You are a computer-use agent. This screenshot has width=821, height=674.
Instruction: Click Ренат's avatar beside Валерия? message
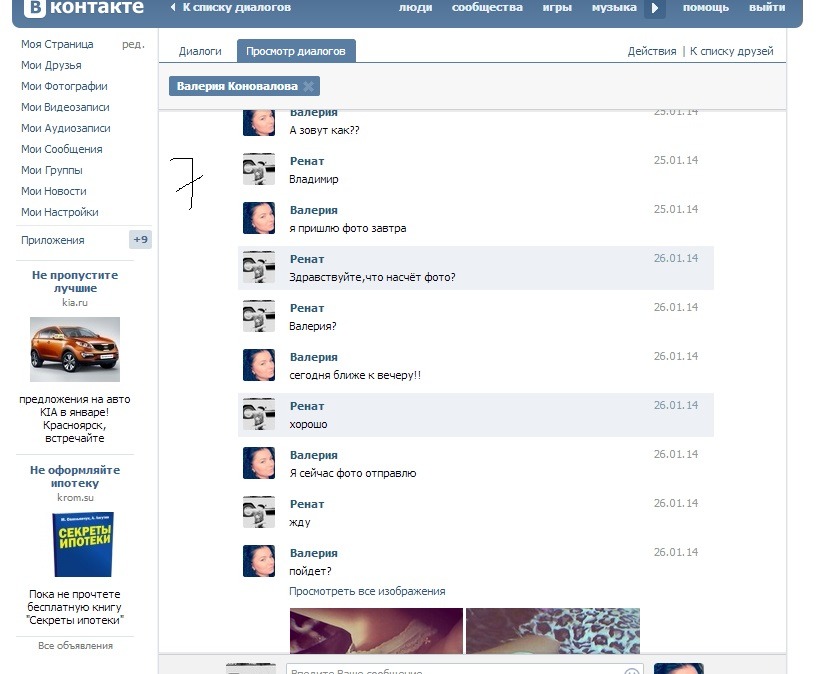tap(259, 316)
